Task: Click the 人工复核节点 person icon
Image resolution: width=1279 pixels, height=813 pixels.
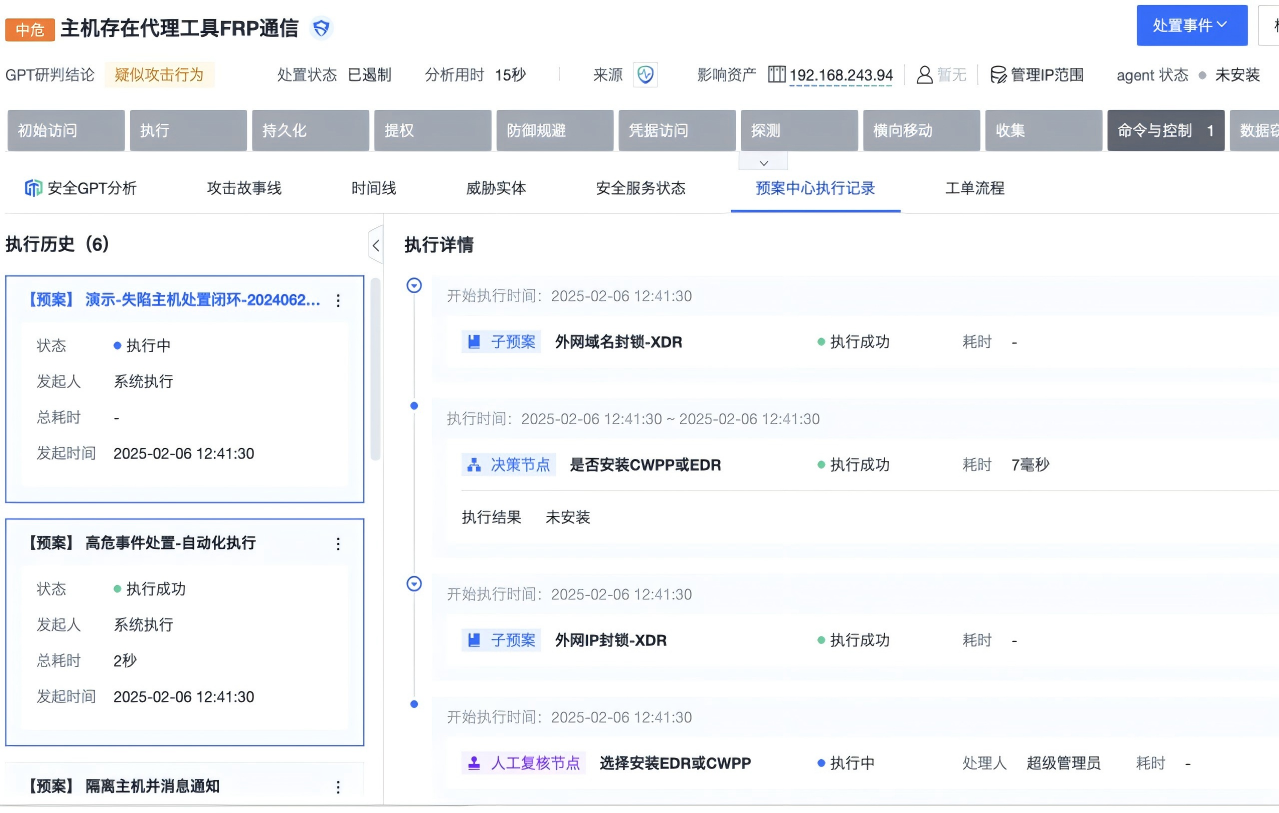Action: click(x=473, y=762)
